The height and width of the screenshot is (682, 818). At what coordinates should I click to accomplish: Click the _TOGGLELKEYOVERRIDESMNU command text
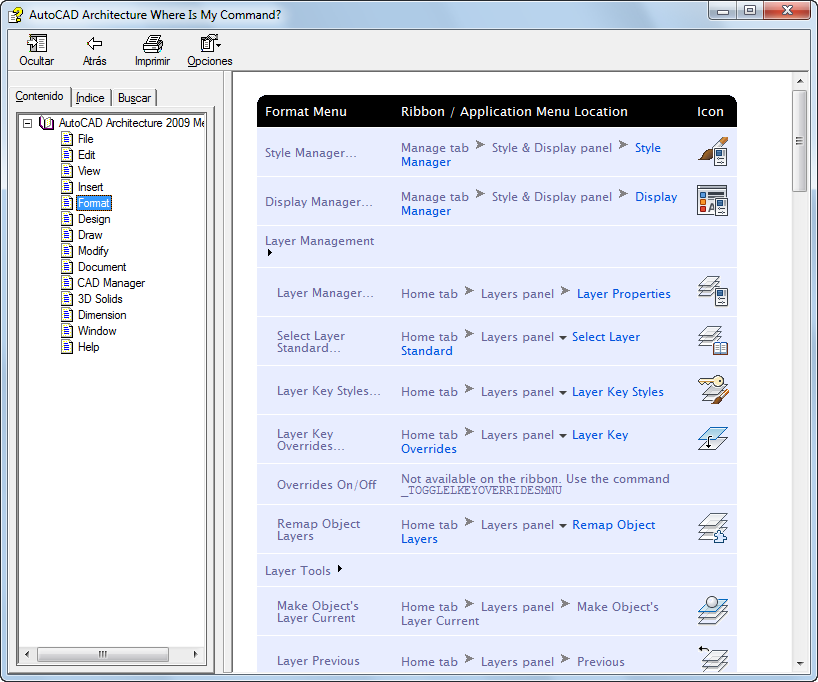coord(481,490)
